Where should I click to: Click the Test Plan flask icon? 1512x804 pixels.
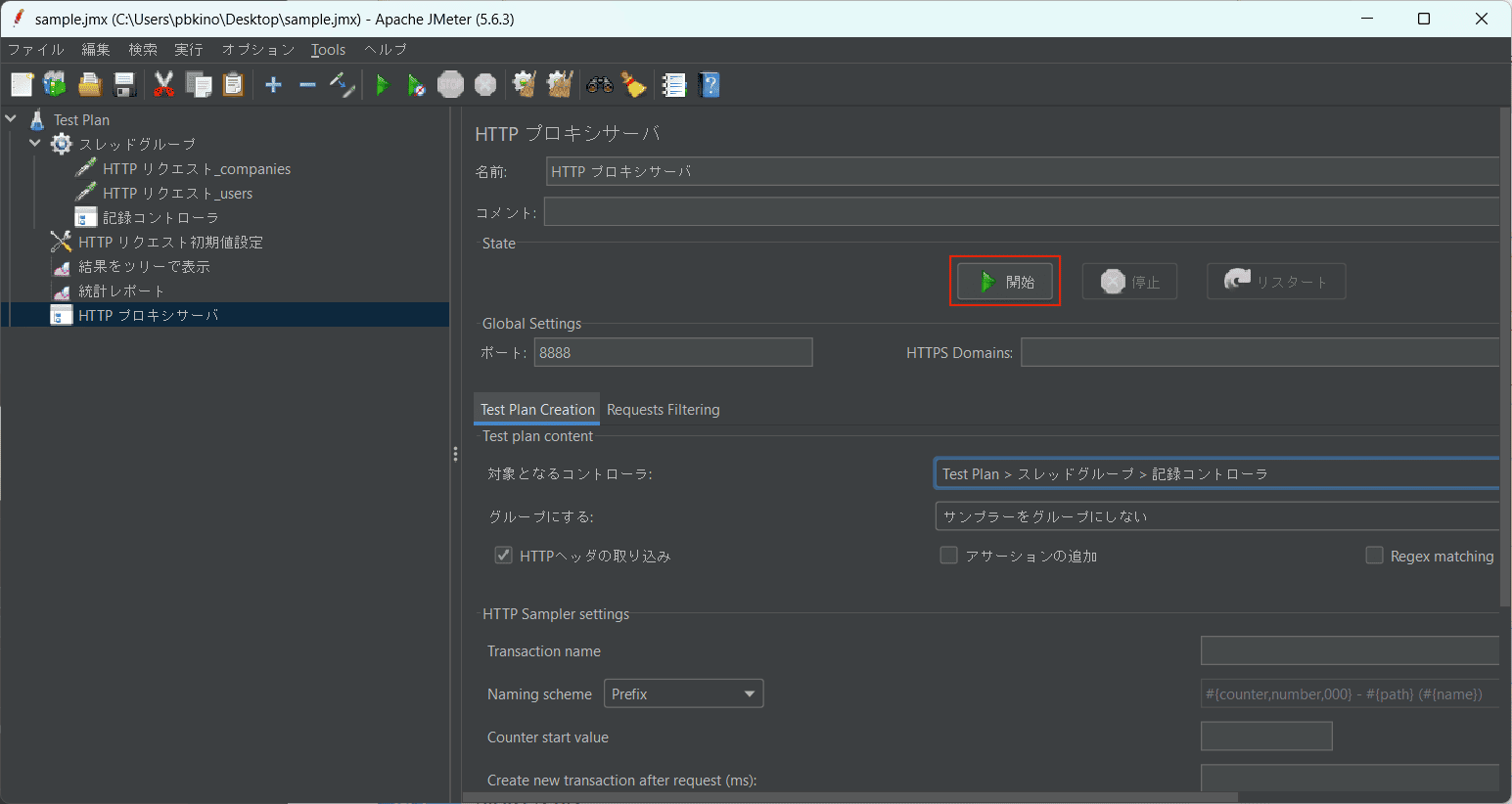(x=37, y=119)
